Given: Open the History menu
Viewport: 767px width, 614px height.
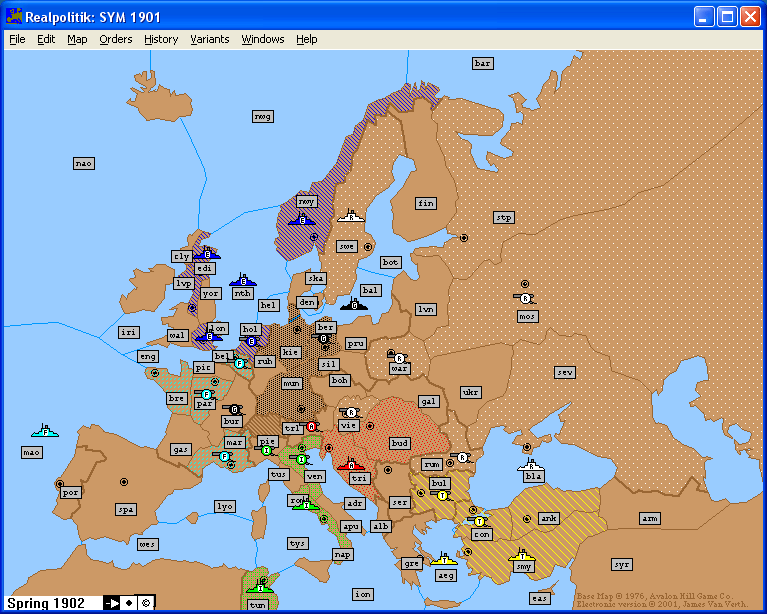Looking at the screenshot, I should point(161,39).
